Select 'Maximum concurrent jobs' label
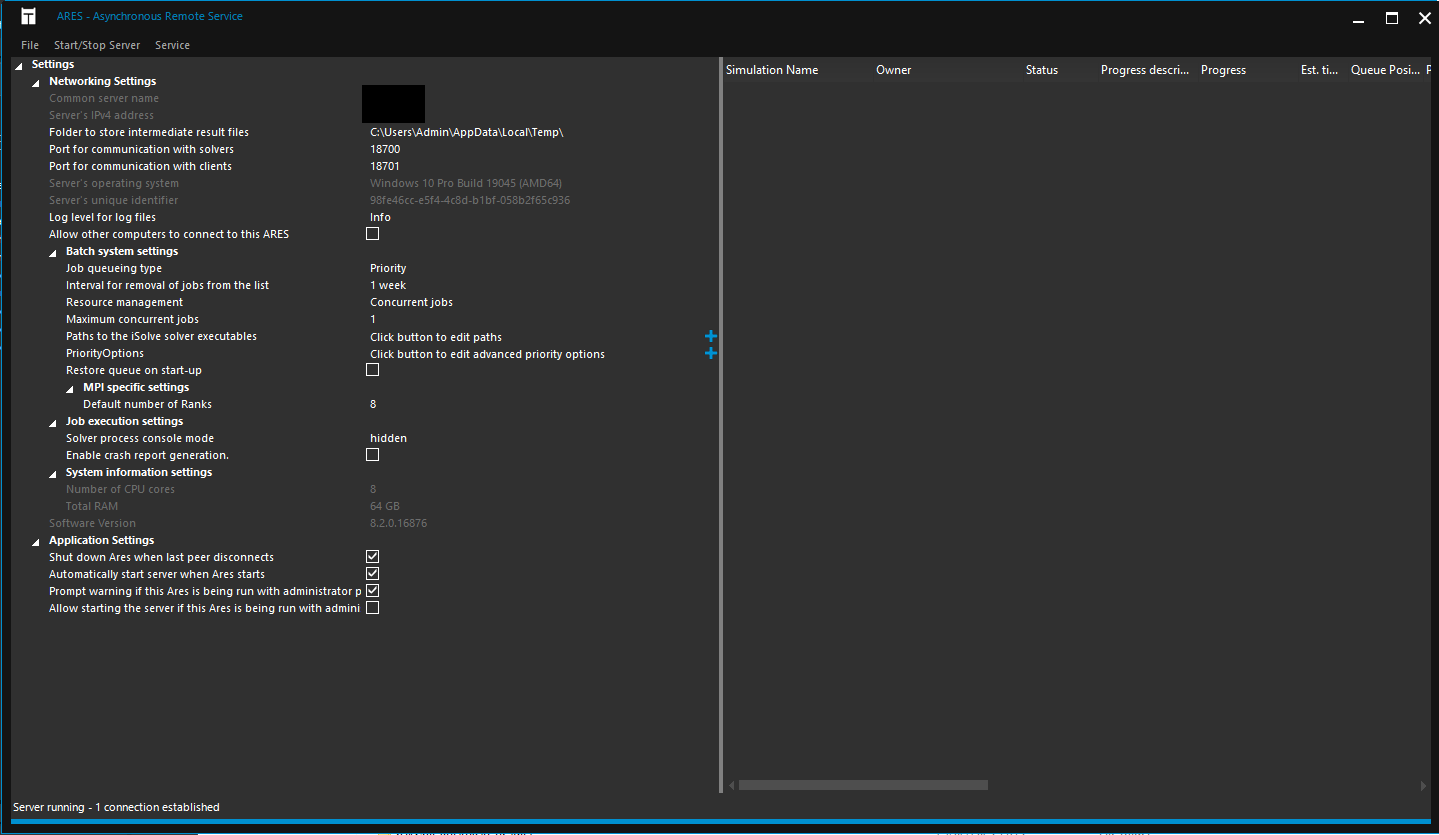This screenshot has width=1439, height=835. [132, 319]
